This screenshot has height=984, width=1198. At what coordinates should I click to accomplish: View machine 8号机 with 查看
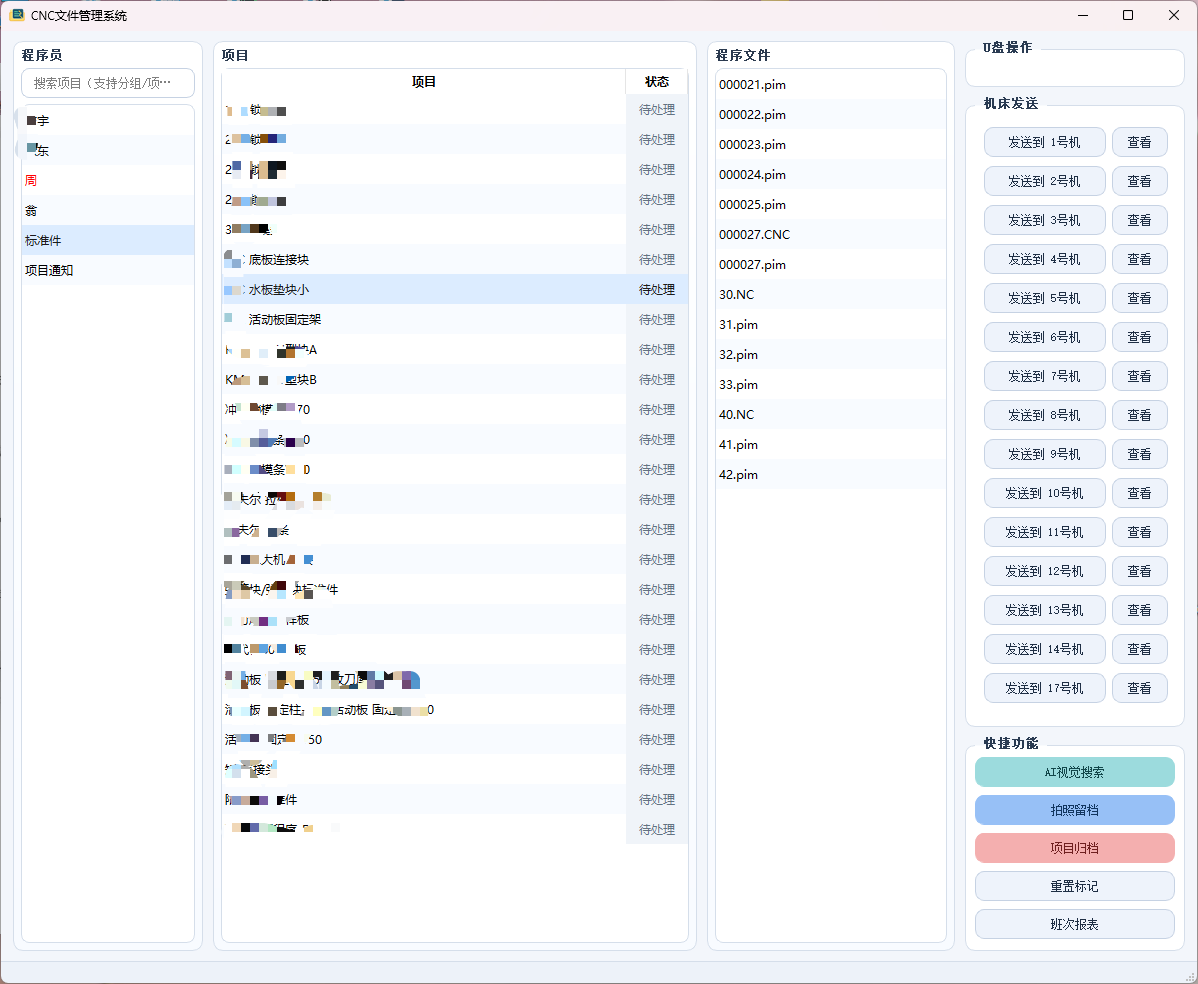[x=1139, y=415]
